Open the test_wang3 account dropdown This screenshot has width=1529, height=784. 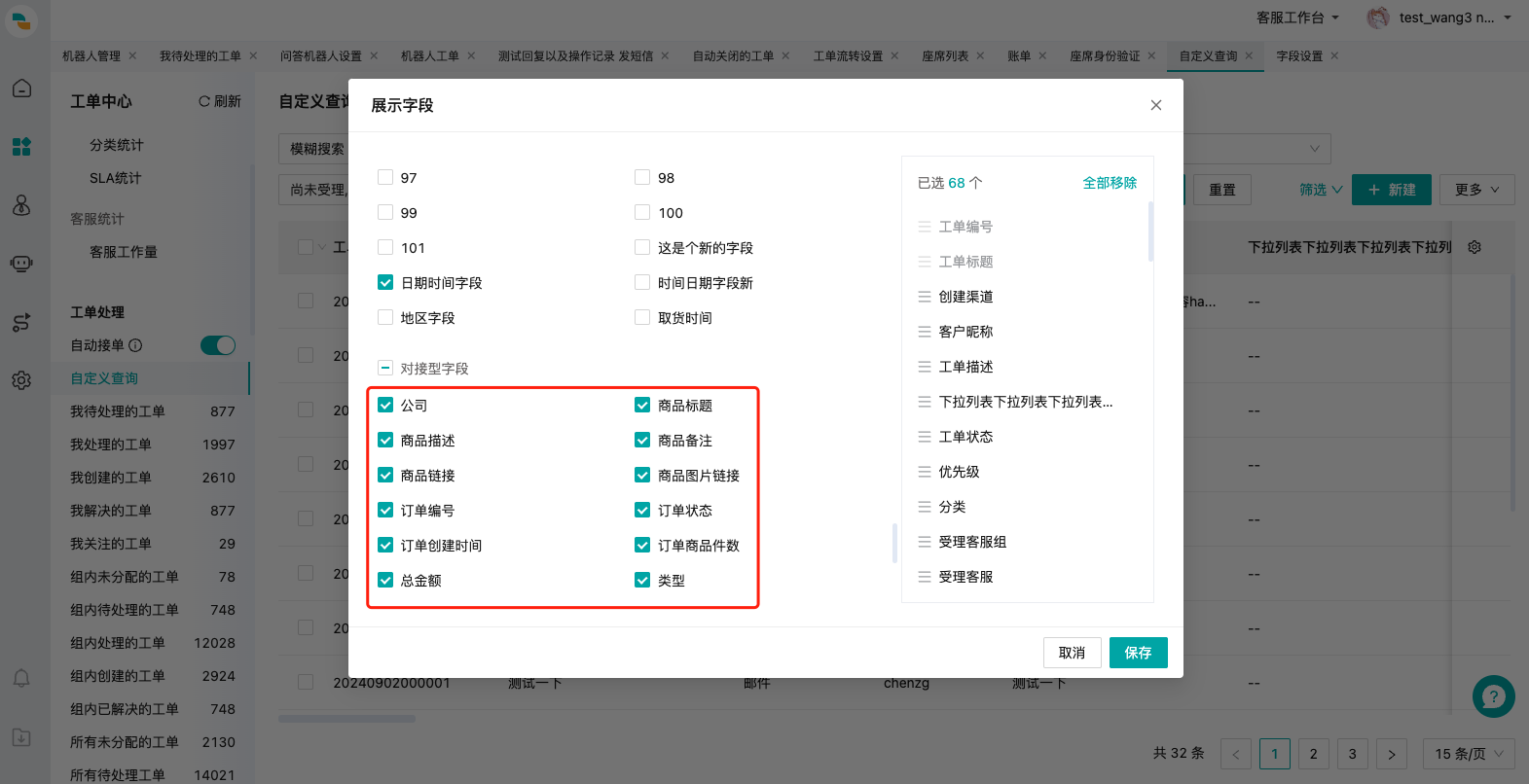pos(1455,18)
